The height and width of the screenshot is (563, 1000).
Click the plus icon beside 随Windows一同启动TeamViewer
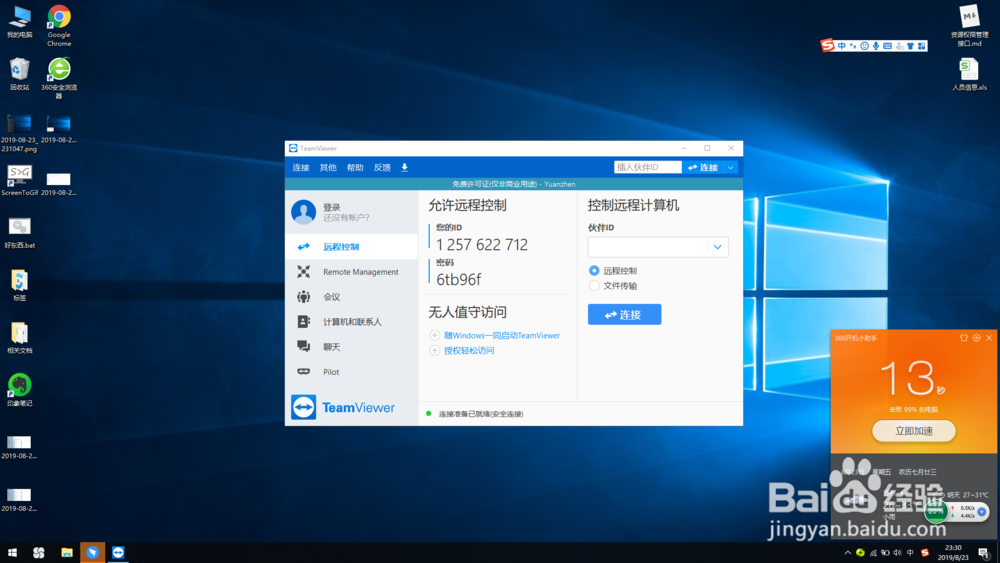point(434,335)
